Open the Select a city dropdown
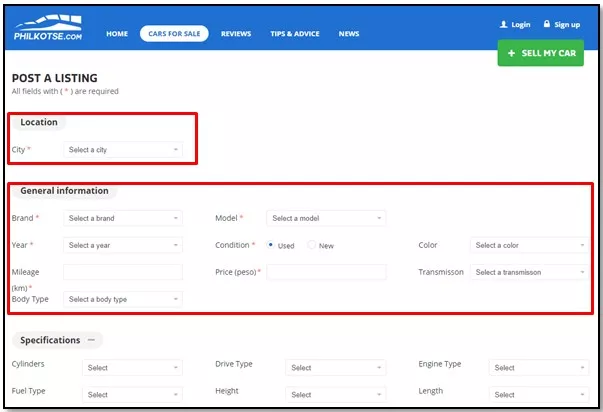Viewport: 603px width, 412px height. [123, 150]
